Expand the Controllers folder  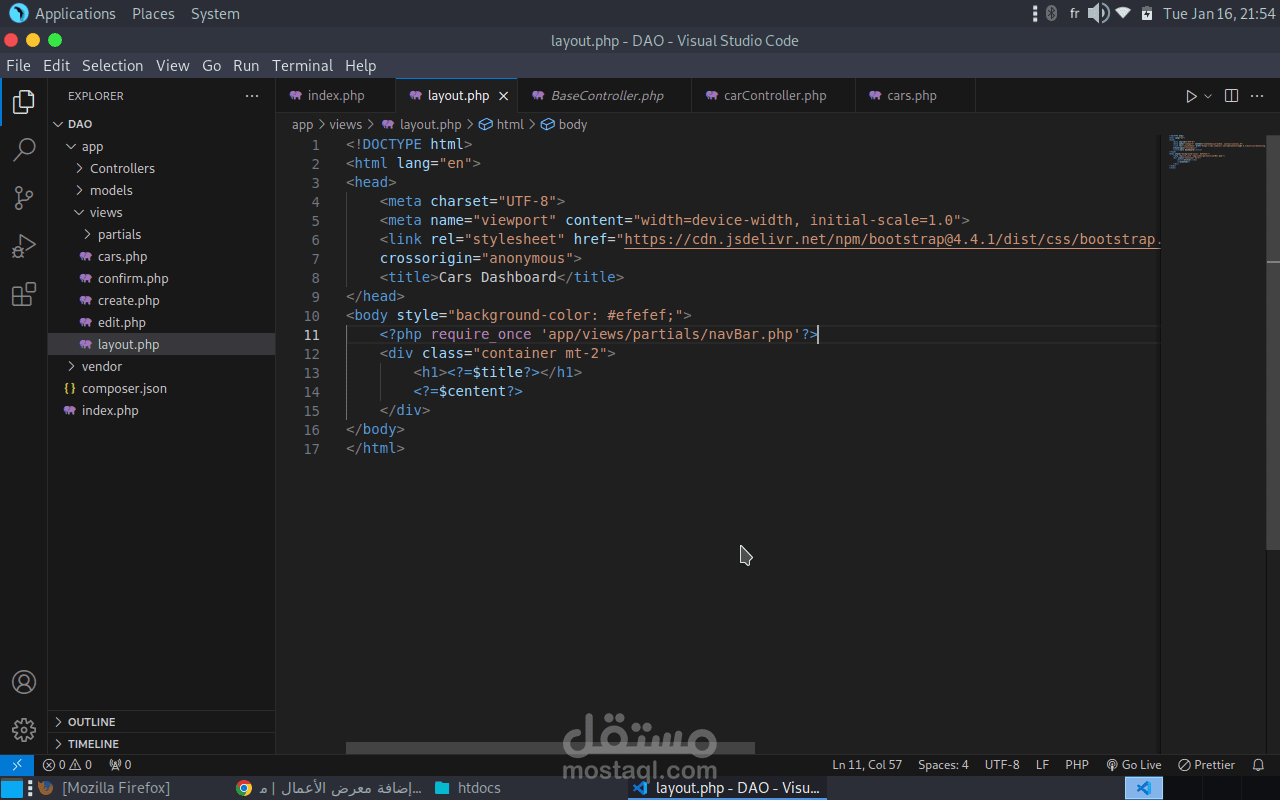click(x=122, y=168)
